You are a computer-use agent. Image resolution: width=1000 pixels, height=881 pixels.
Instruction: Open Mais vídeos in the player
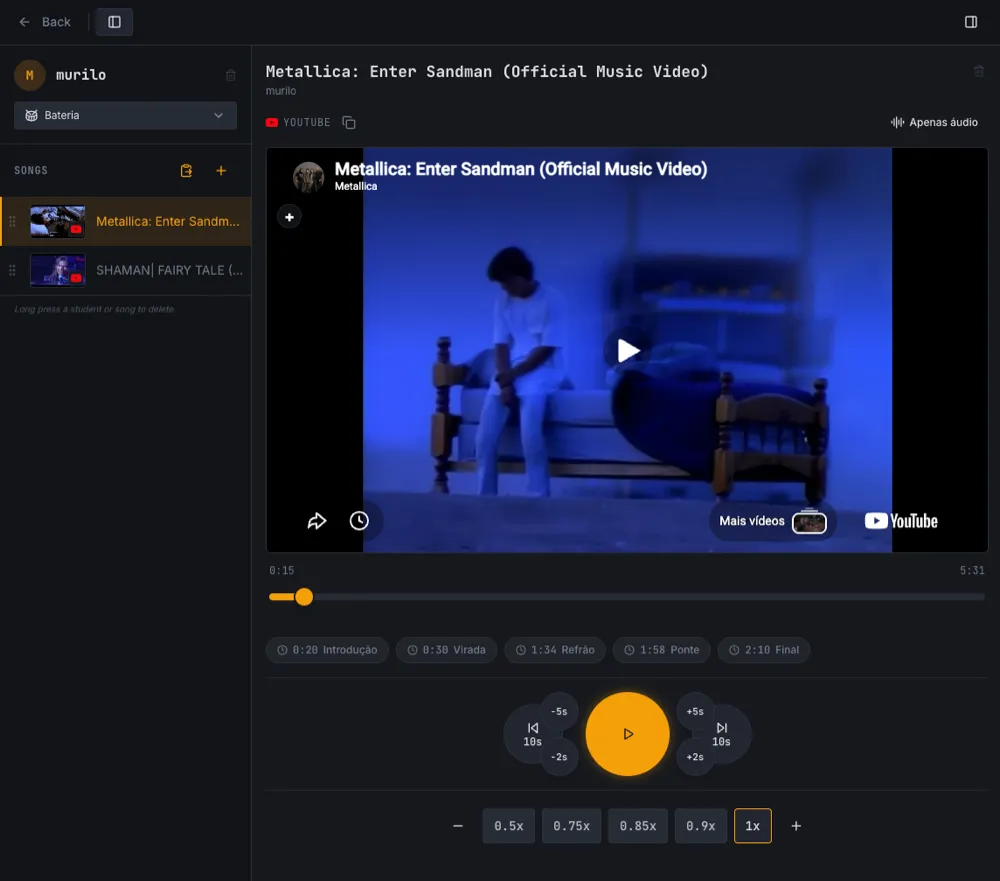[x=772, y=521]
